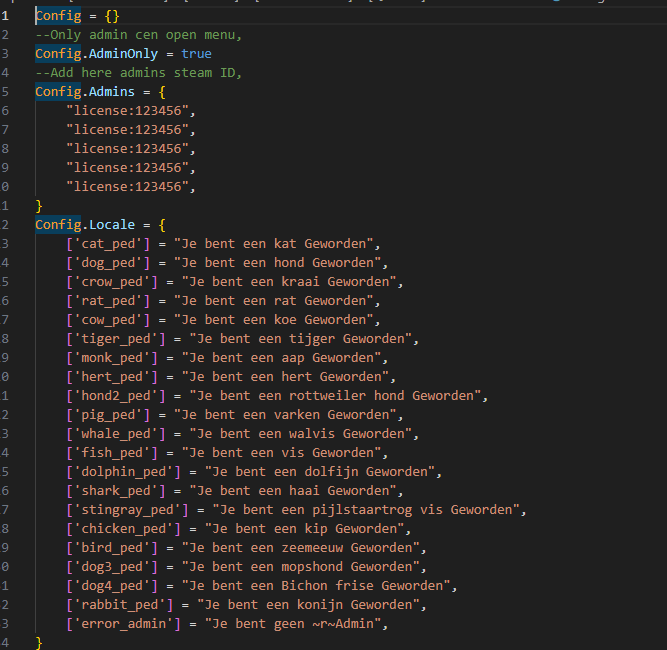Click the ['shark_ped'] key
Image resolution: width=667 pixels, height=650 pixels.
116,491
